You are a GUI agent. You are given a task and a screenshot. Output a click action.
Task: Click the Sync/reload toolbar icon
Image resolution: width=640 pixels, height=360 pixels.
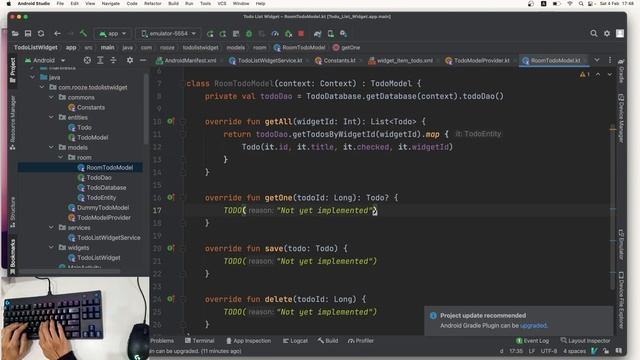41,33
